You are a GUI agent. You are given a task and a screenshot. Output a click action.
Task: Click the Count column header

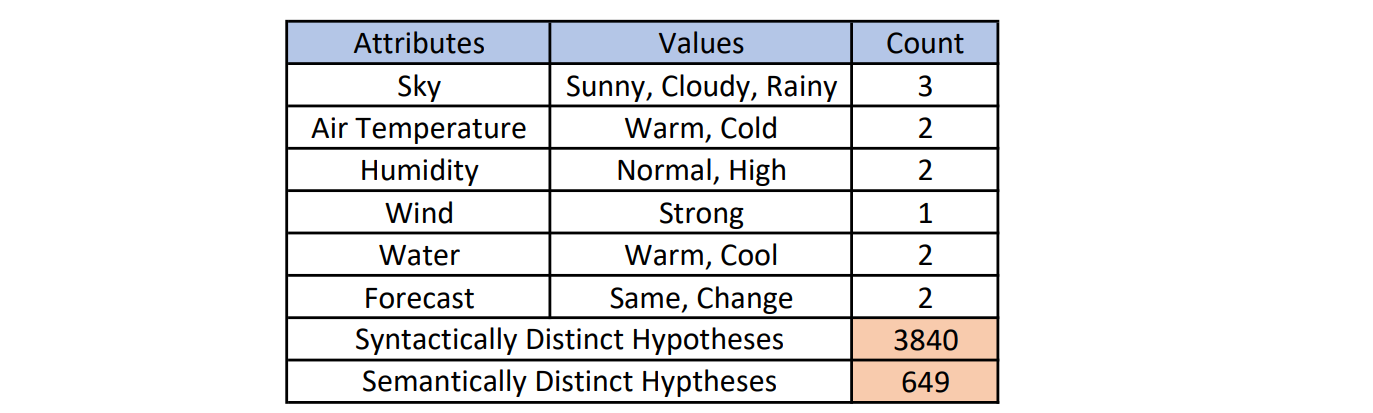tap(924, 43)
